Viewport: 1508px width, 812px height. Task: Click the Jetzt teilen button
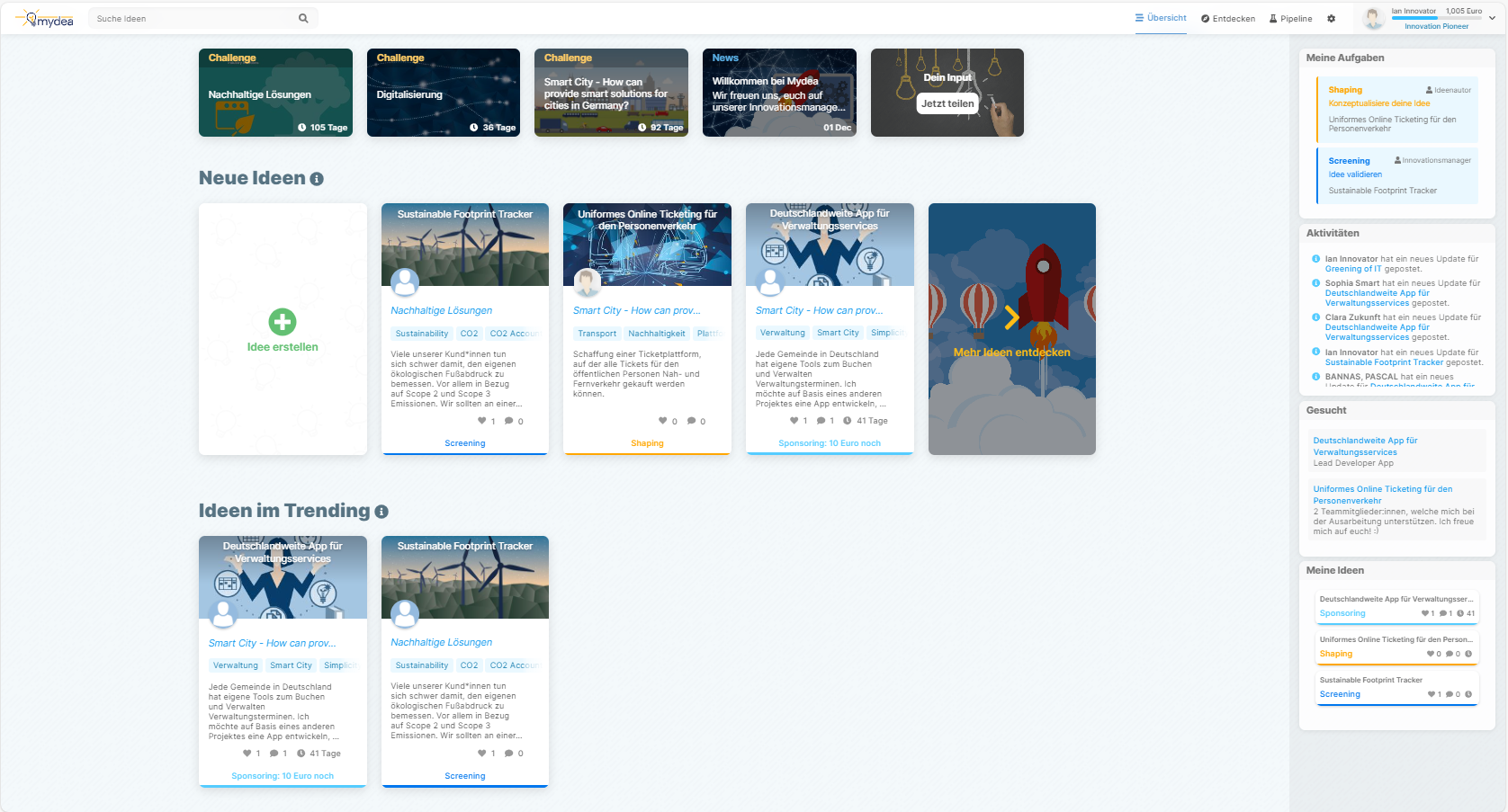pos(947,103)
